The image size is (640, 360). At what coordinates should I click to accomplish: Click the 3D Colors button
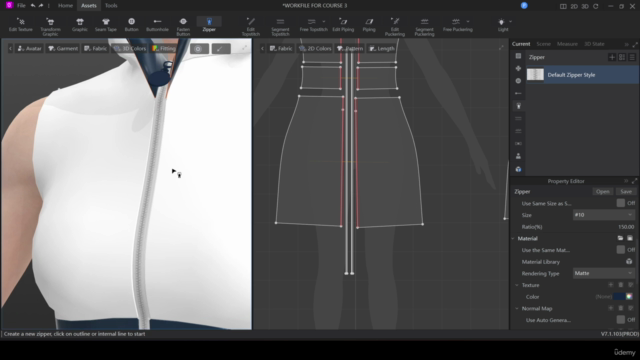pyautogui.click(x=130, y=48)
